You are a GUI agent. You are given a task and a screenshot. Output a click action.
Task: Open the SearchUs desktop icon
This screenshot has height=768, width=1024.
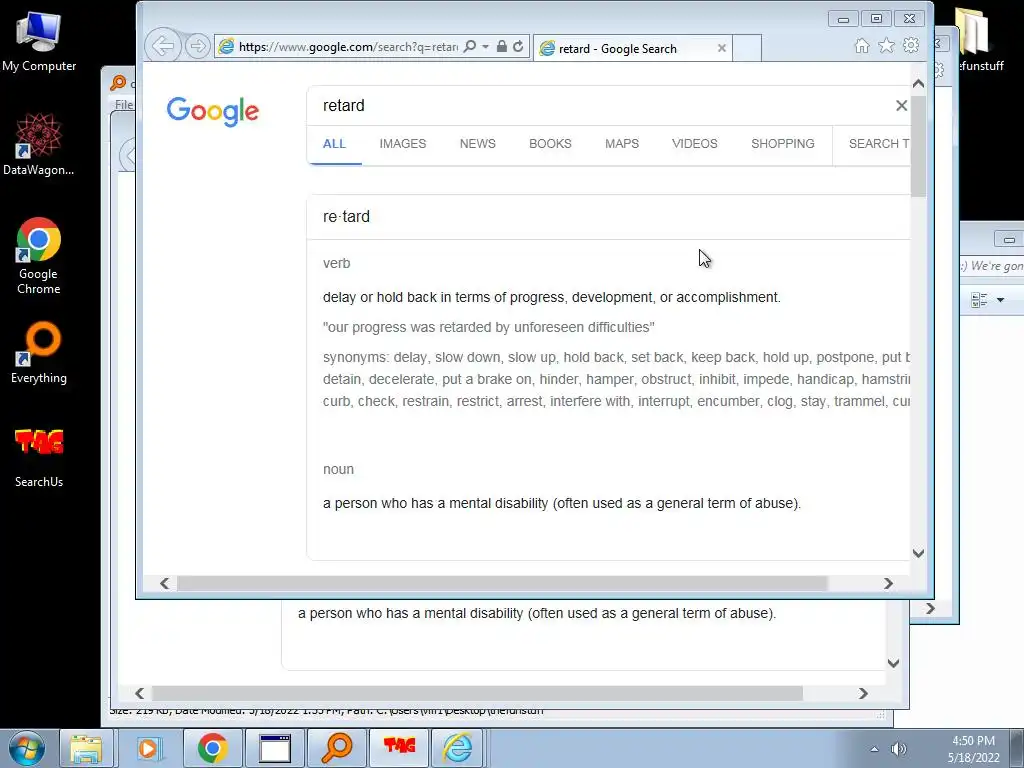click(x=39, y=458)
